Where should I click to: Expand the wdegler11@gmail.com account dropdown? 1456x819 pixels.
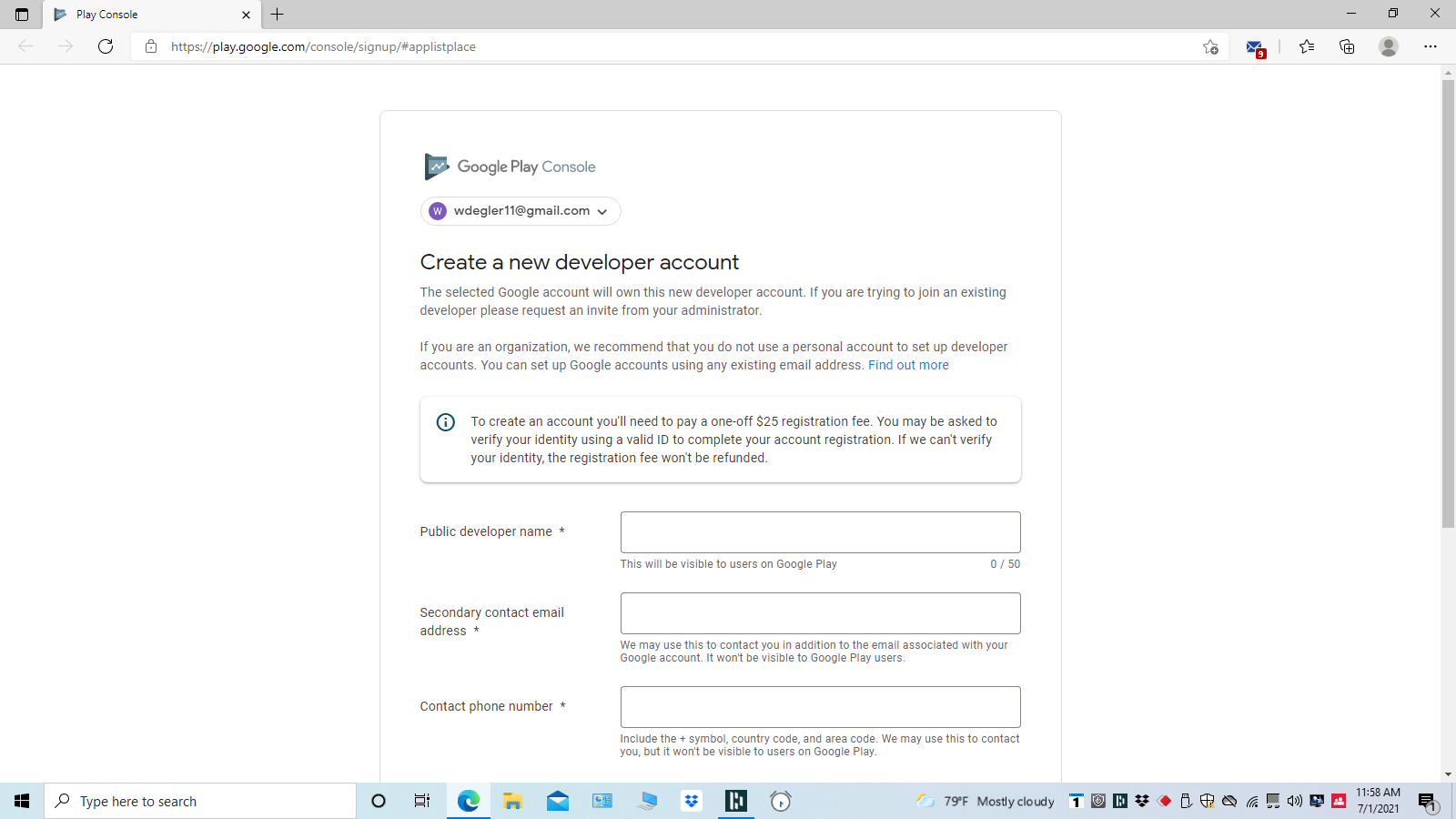pyautogui.click(x=521, y=211)
